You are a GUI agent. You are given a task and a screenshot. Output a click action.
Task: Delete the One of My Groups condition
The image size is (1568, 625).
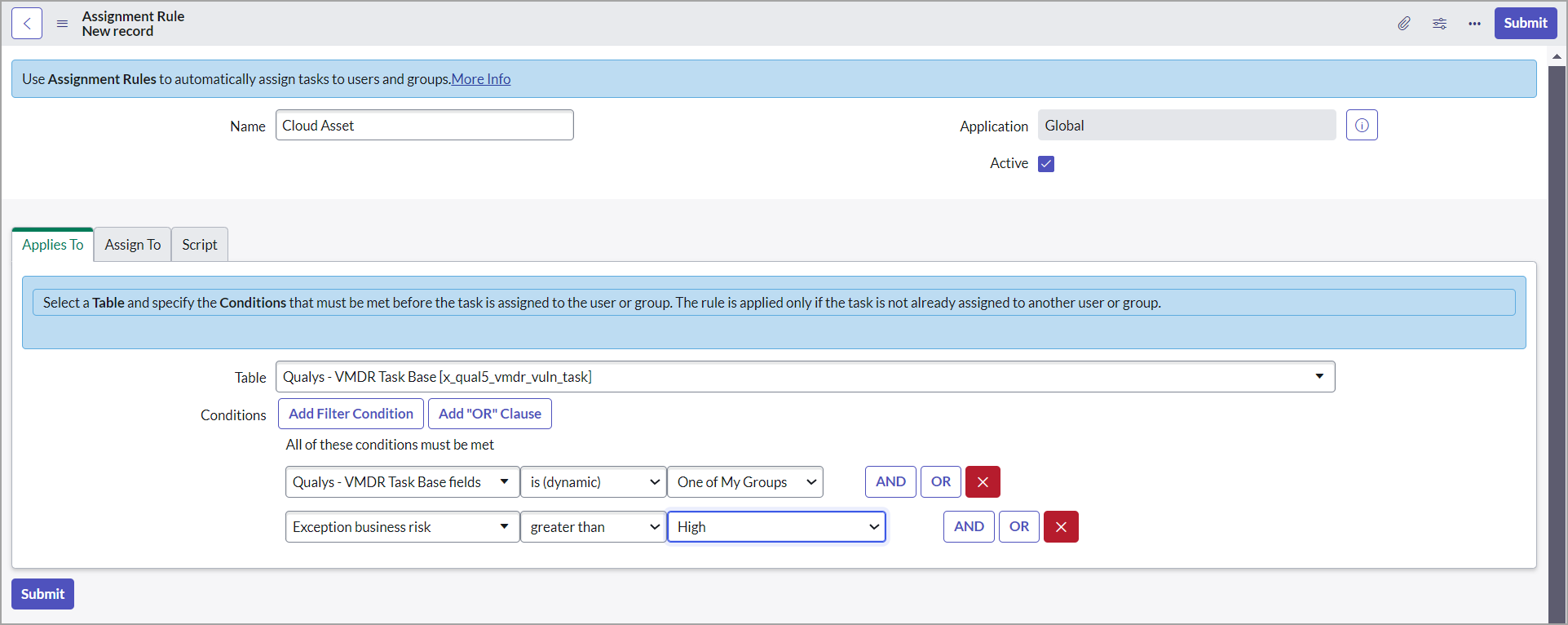982,482
